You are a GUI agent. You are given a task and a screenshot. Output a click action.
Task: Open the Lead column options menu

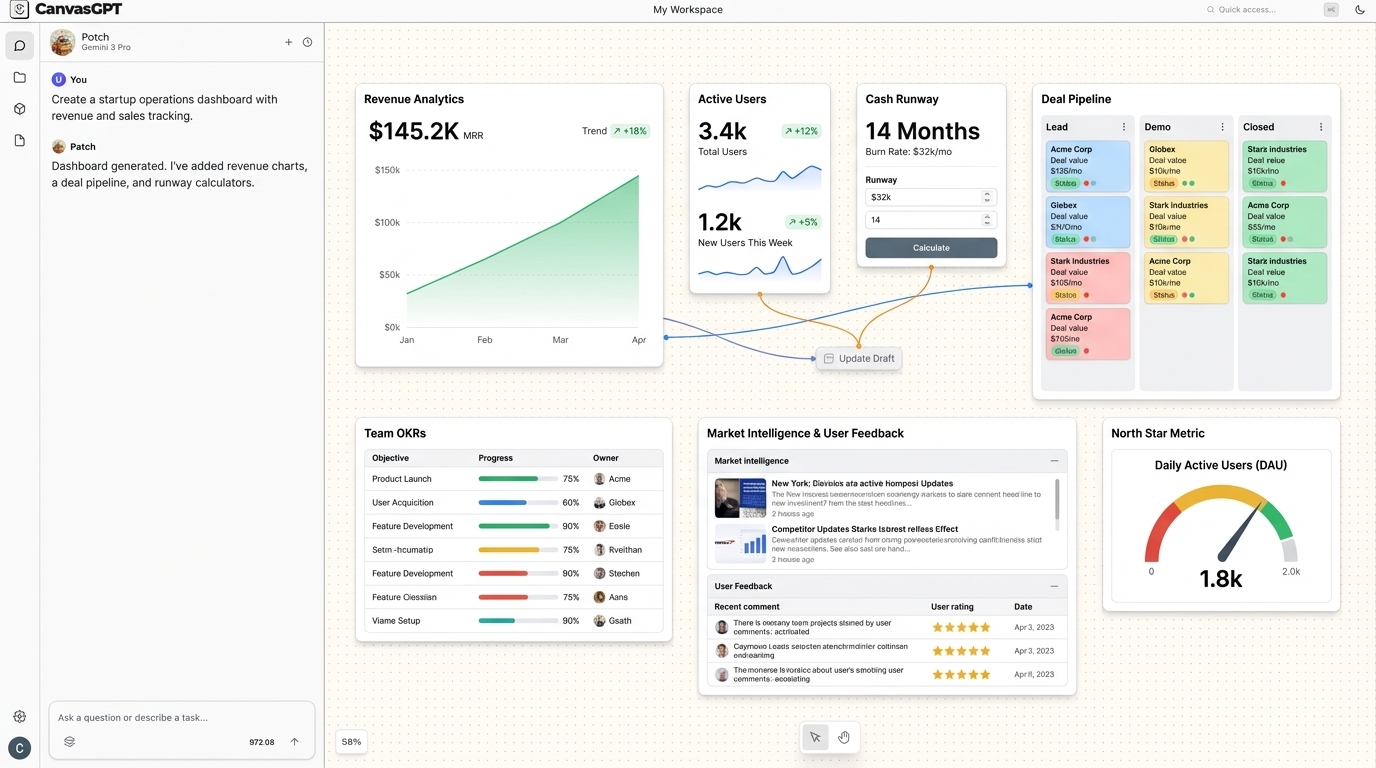[x=1124, y=127]
